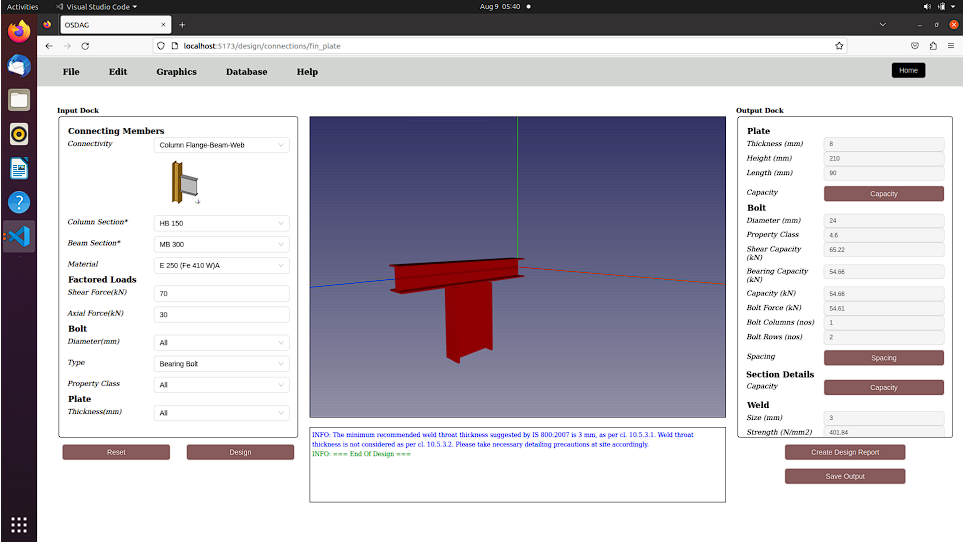Open Firefox from the Ubuntu dock

(18, 31)
